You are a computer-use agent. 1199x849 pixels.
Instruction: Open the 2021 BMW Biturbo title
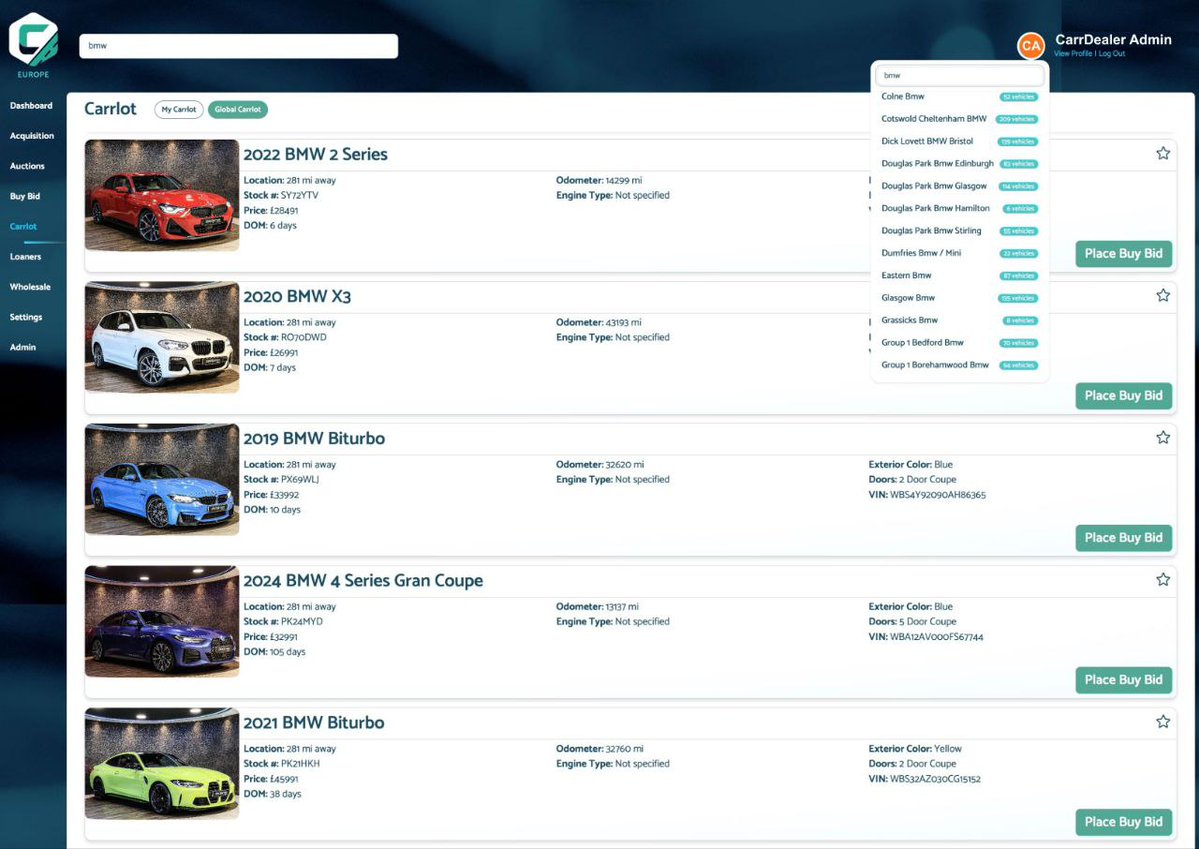click(x=314, y=723)
